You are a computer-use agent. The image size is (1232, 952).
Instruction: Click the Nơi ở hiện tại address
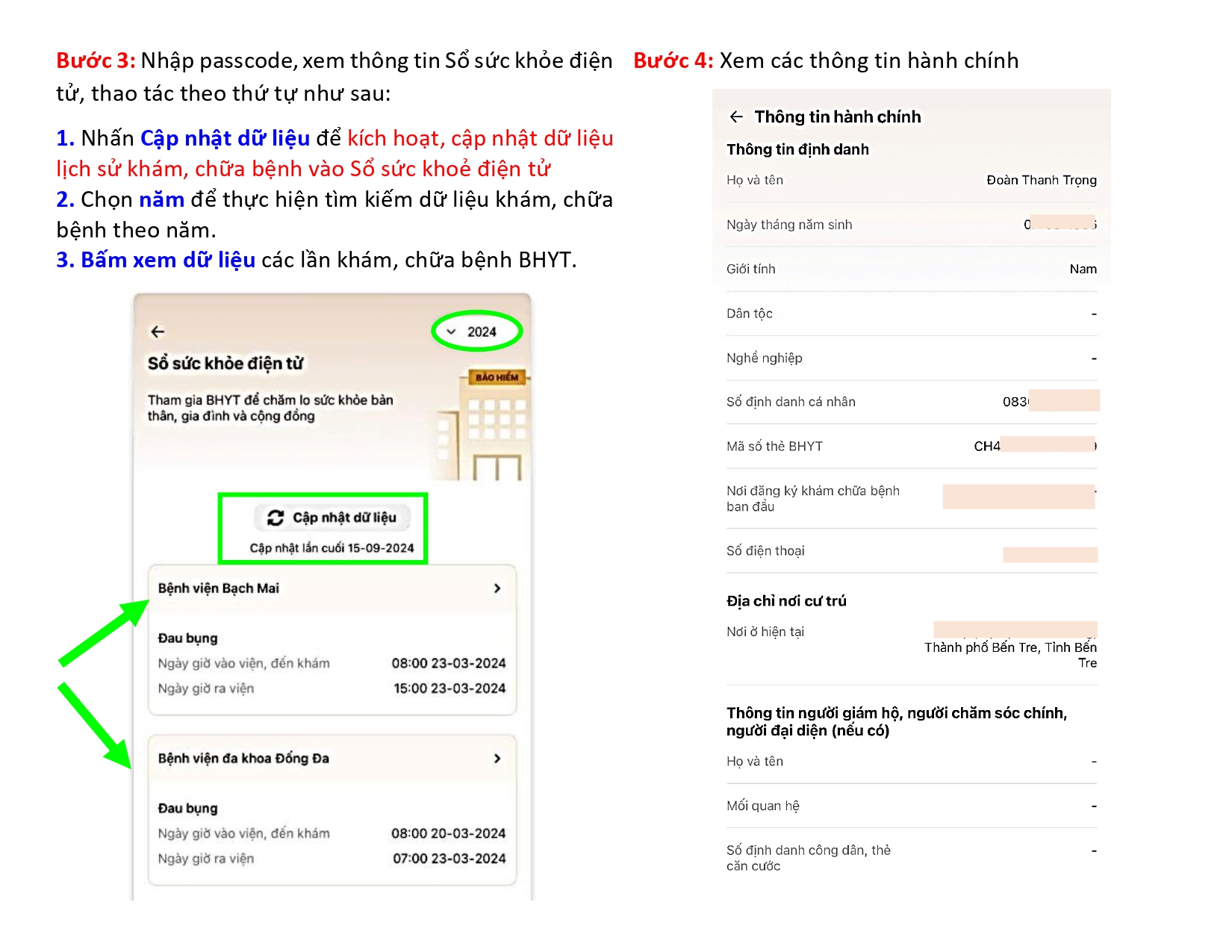tap(1010, 647)
